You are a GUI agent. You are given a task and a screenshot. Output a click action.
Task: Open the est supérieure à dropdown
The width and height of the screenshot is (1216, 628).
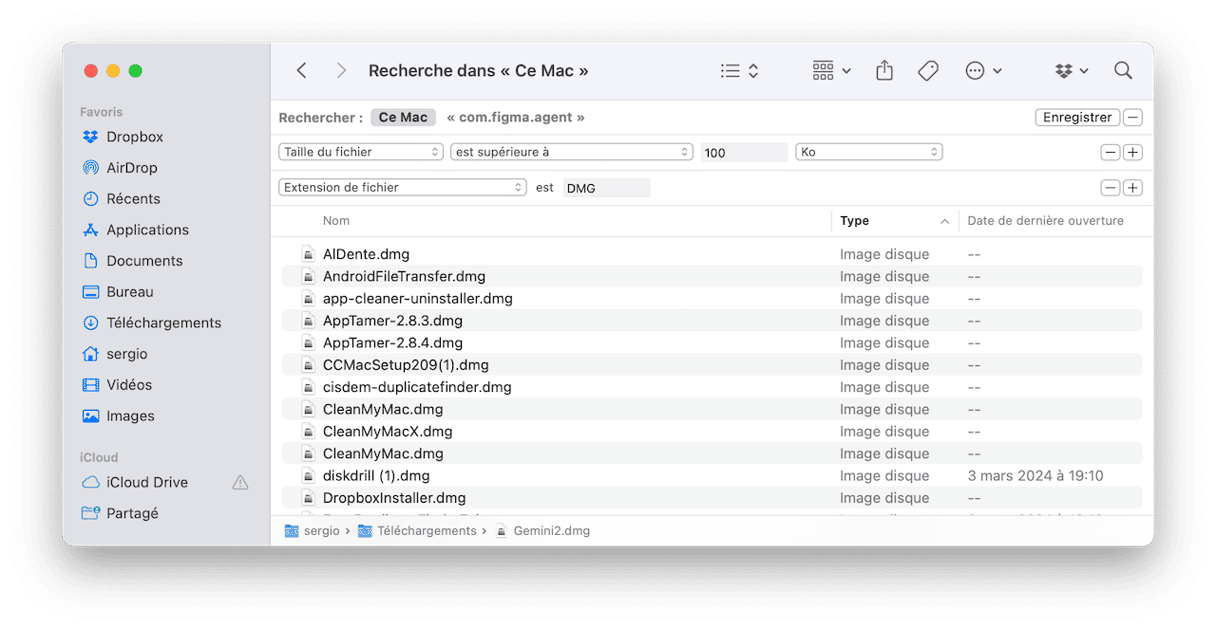571,152
